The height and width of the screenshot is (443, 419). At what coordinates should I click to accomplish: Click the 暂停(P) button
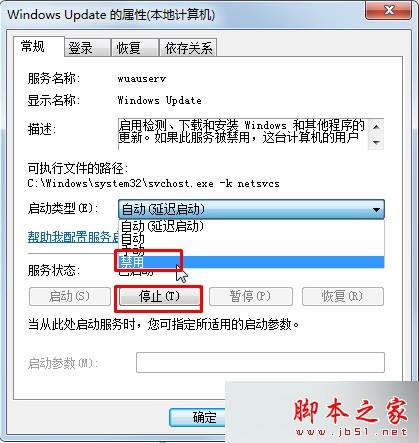coord(251,296)
